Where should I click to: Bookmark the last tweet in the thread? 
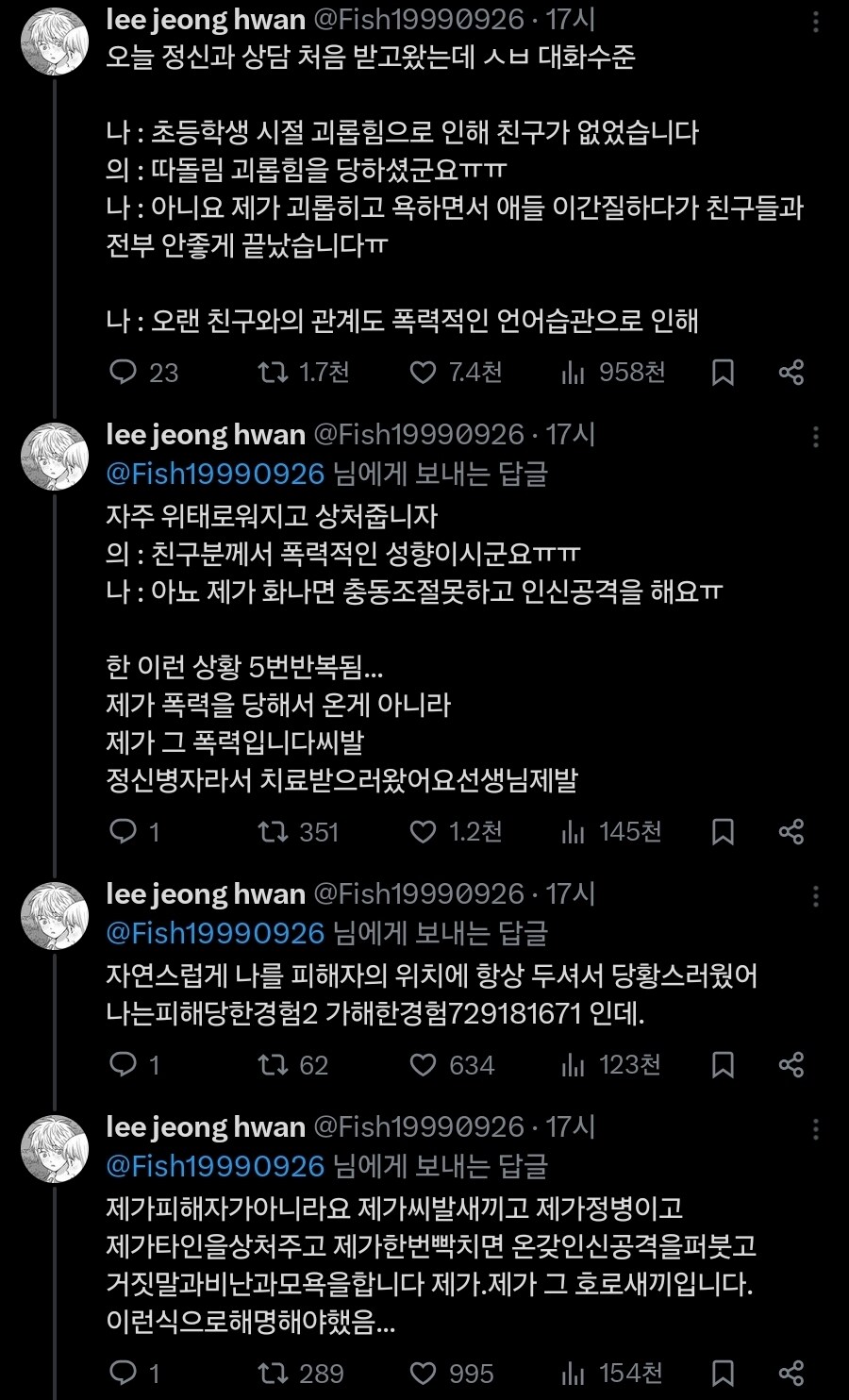point(723,1374)
